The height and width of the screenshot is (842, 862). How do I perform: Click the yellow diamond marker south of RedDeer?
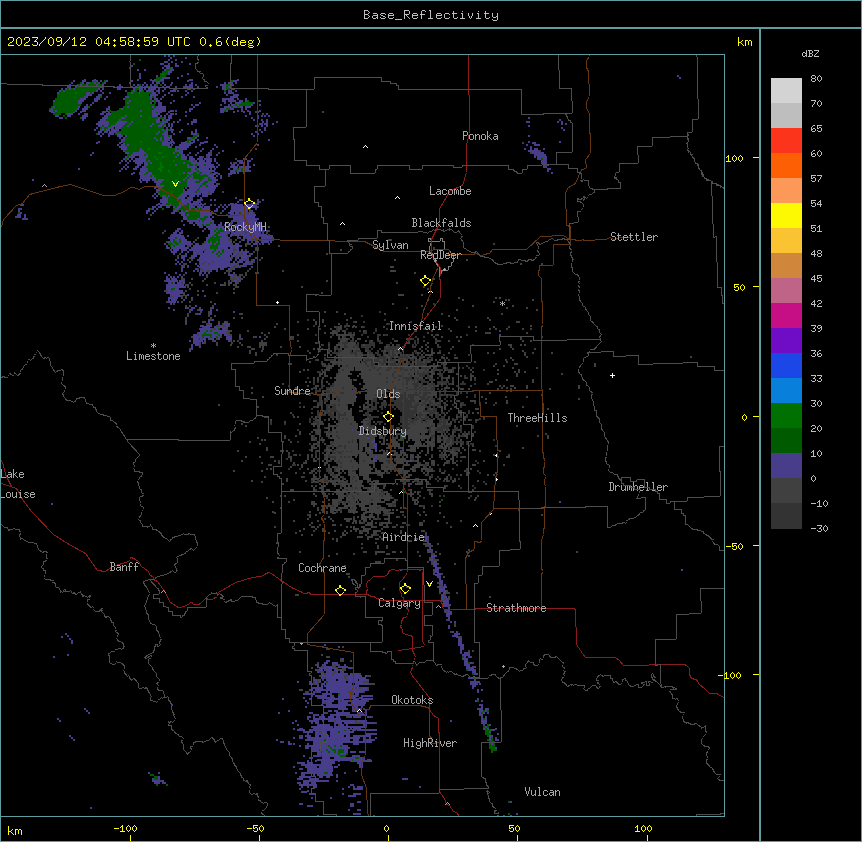[x=426, y=281]
